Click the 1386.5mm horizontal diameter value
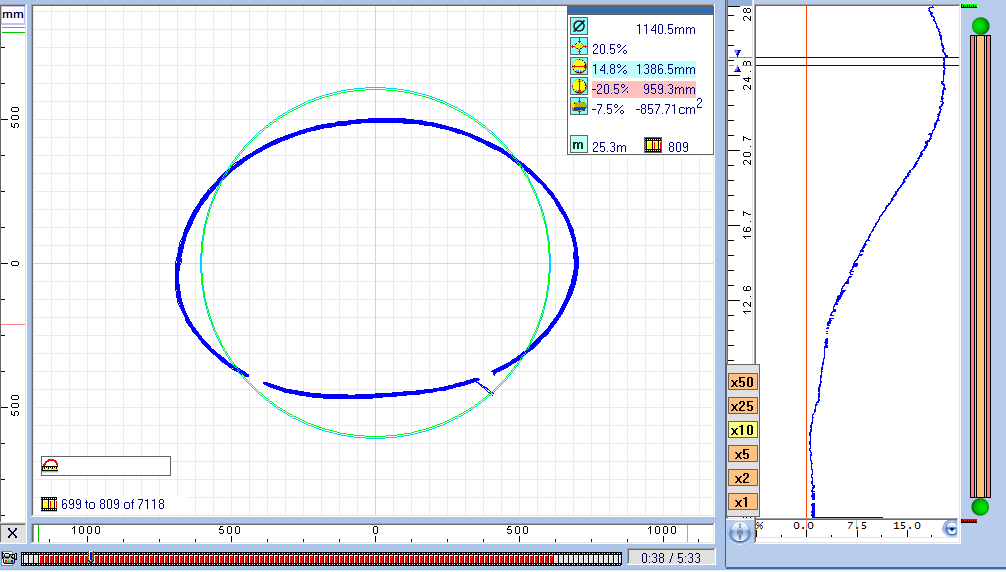Image resolution: width=1006 pixels, height=572 pixels. (x=665, y=69)
